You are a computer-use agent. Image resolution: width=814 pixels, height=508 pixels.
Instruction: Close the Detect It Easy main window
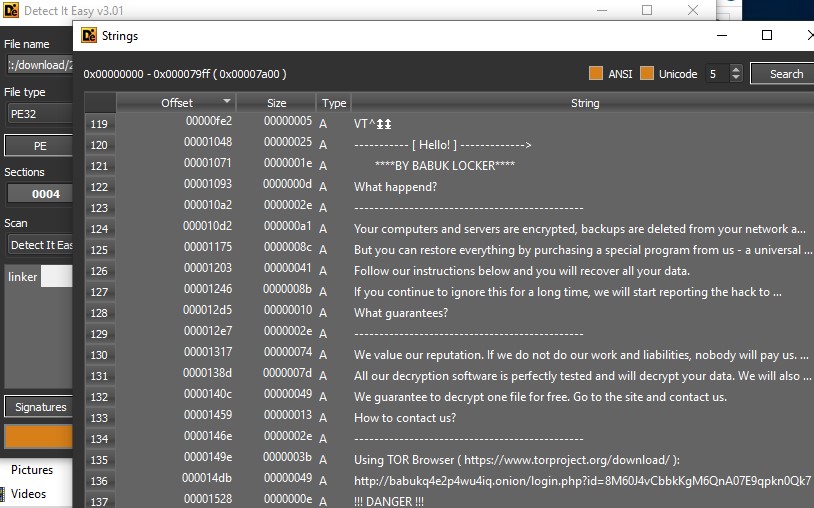[x=693, y=10]
